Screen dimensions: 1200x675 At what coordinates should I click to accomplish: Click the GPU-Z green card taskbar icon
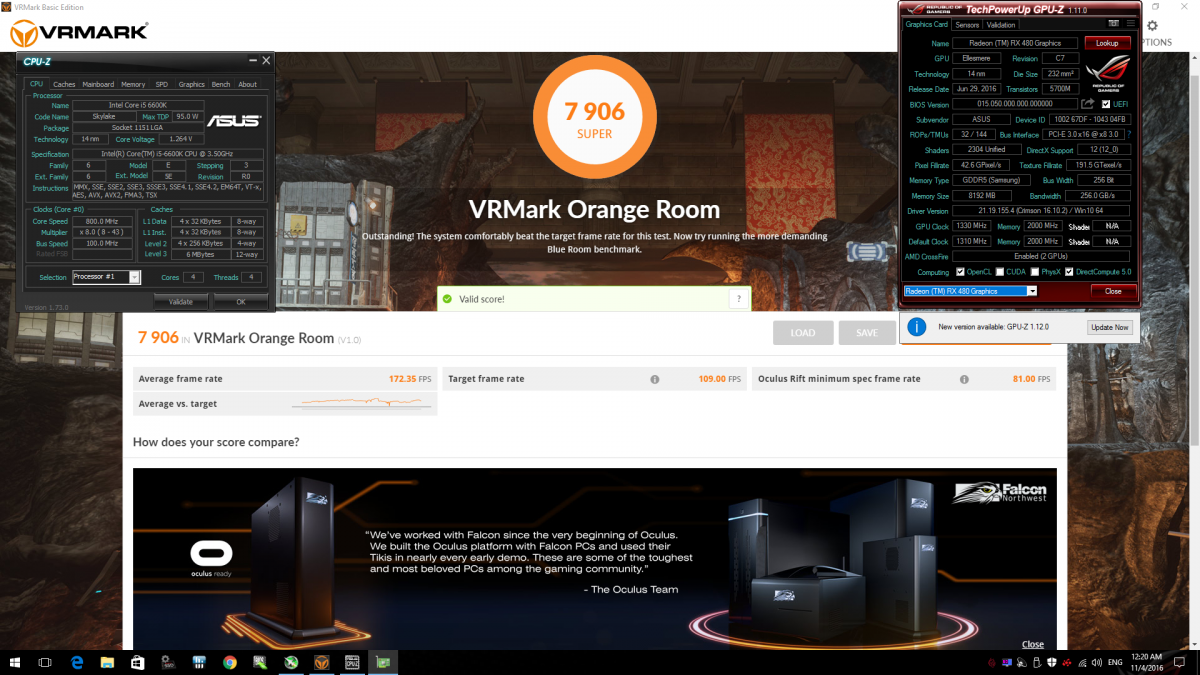[382, 662]
